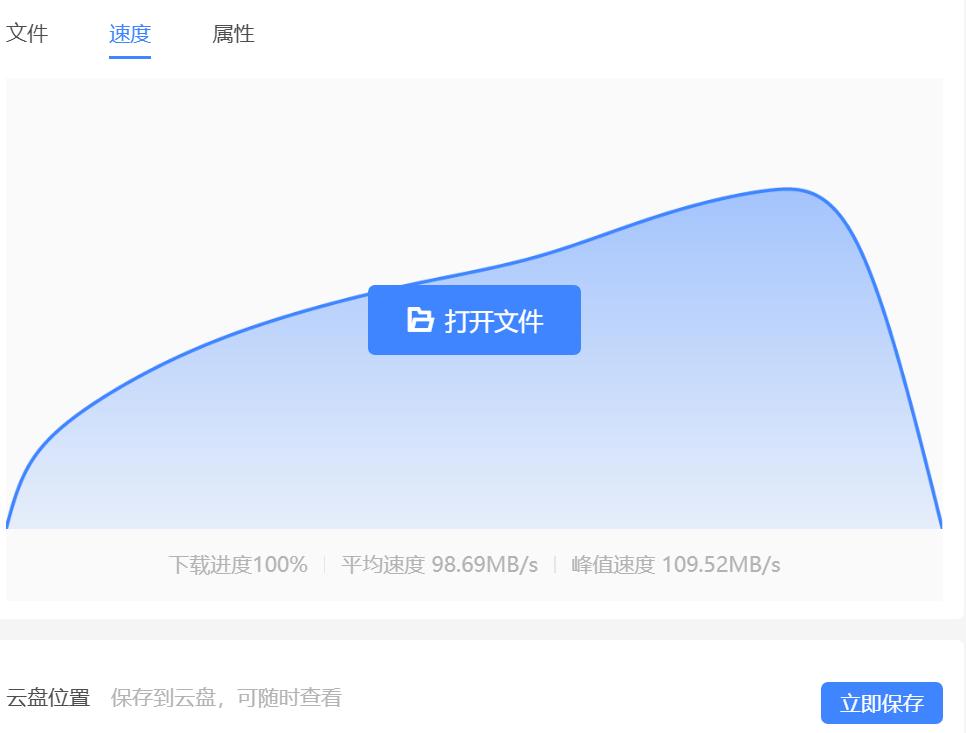This screenshot has width=966, height=733.
Task: Select the highlighted 速度 tab
Action: pos(129,34)
